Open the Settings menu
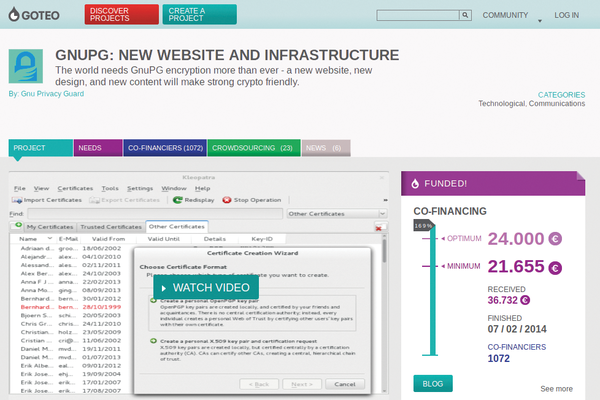The width and height of the screenshot is (600, 400). (x=140, y=188)
